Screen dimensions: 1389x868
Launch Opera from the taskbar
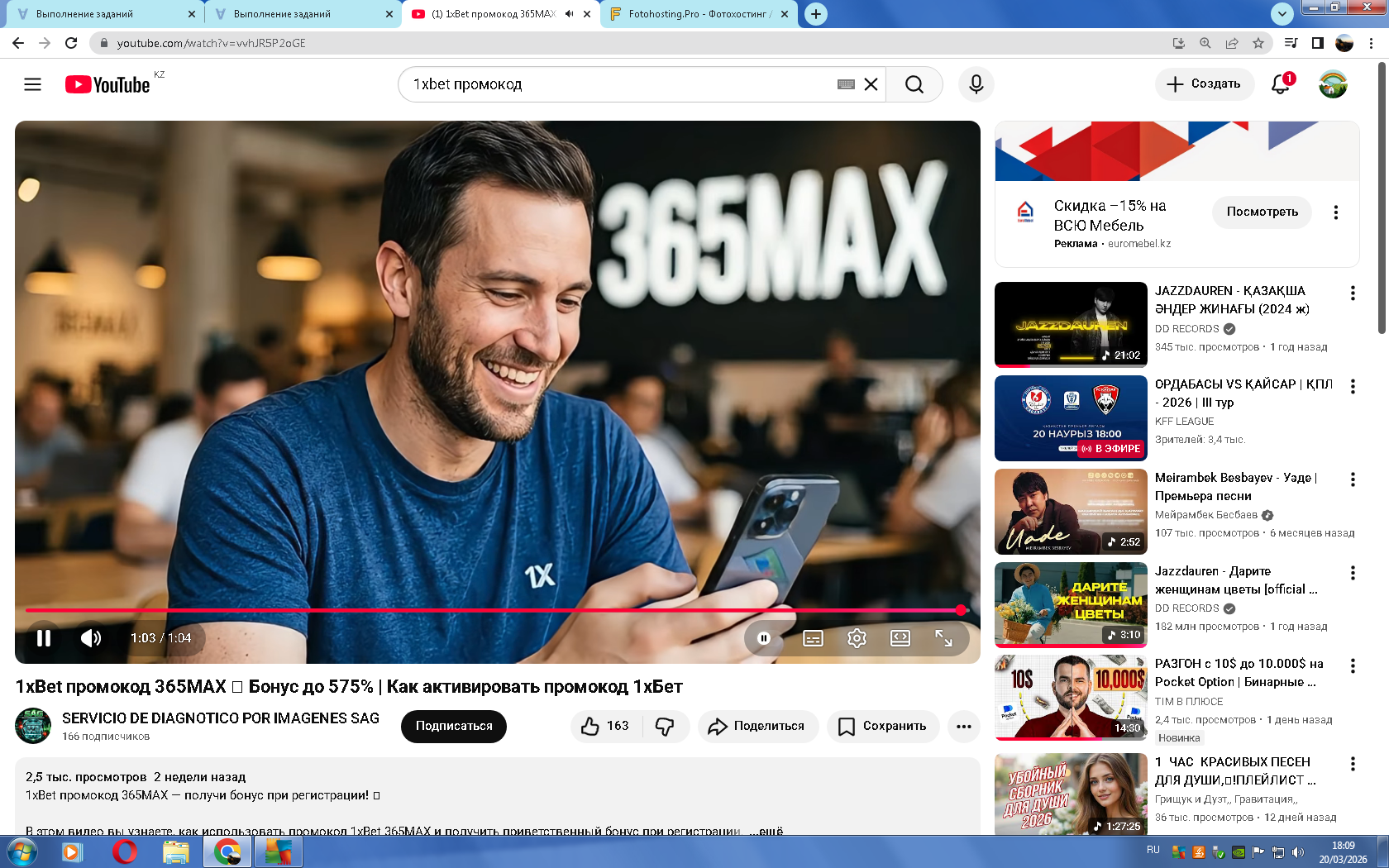(x=125, y=851)
